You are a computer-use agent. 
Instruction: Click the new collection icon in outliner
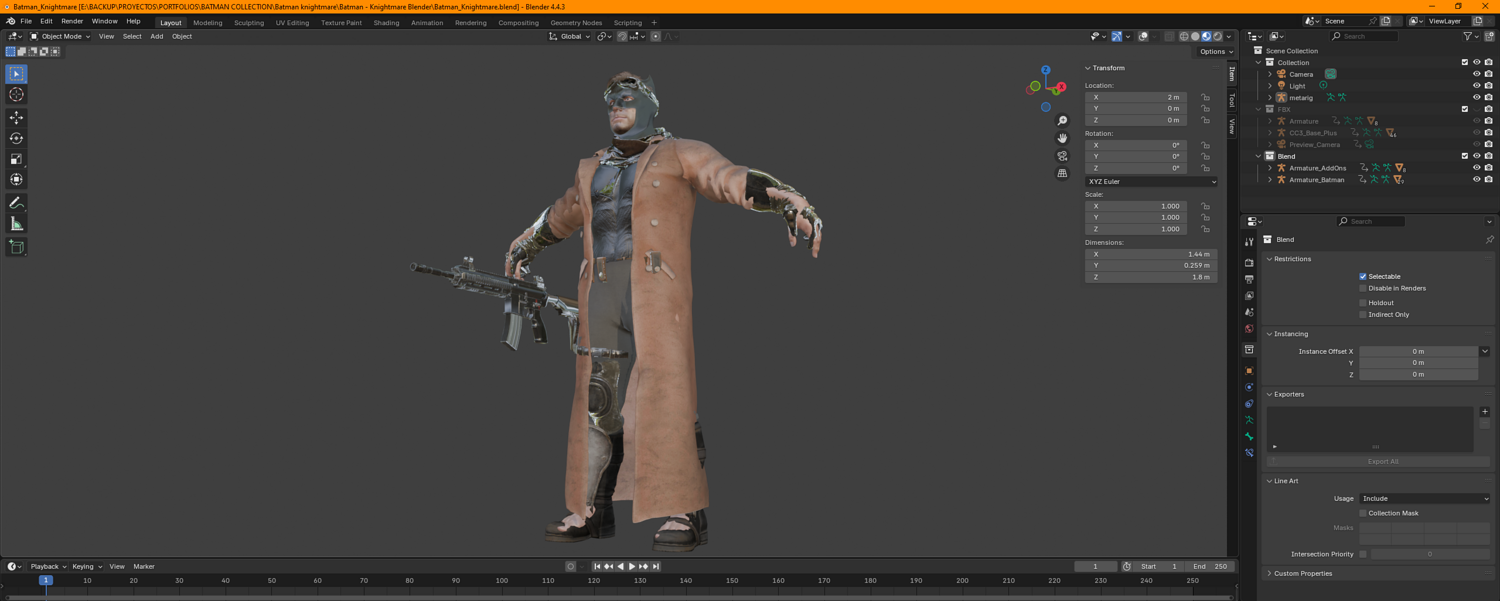tap(1490, 37)
